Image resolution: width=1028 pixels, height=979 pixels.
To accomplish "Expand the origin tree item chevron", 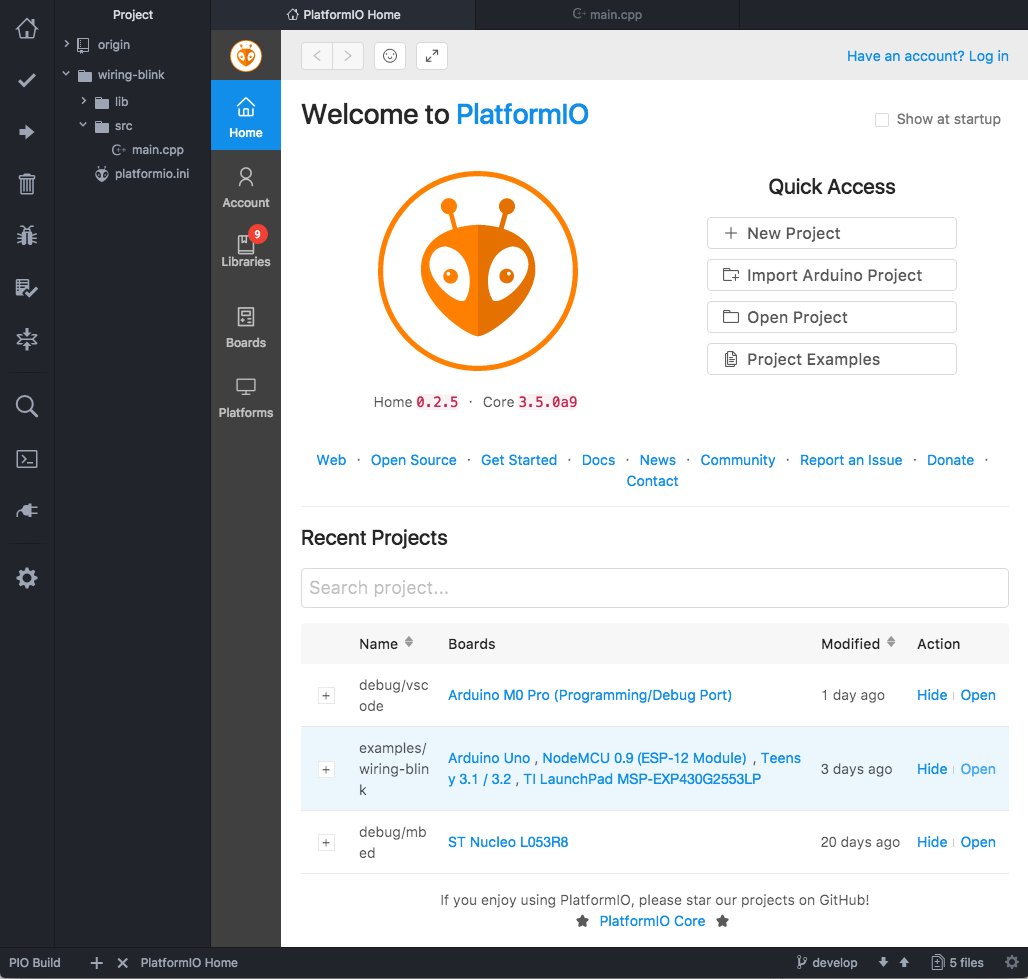I will coord(66,44).
